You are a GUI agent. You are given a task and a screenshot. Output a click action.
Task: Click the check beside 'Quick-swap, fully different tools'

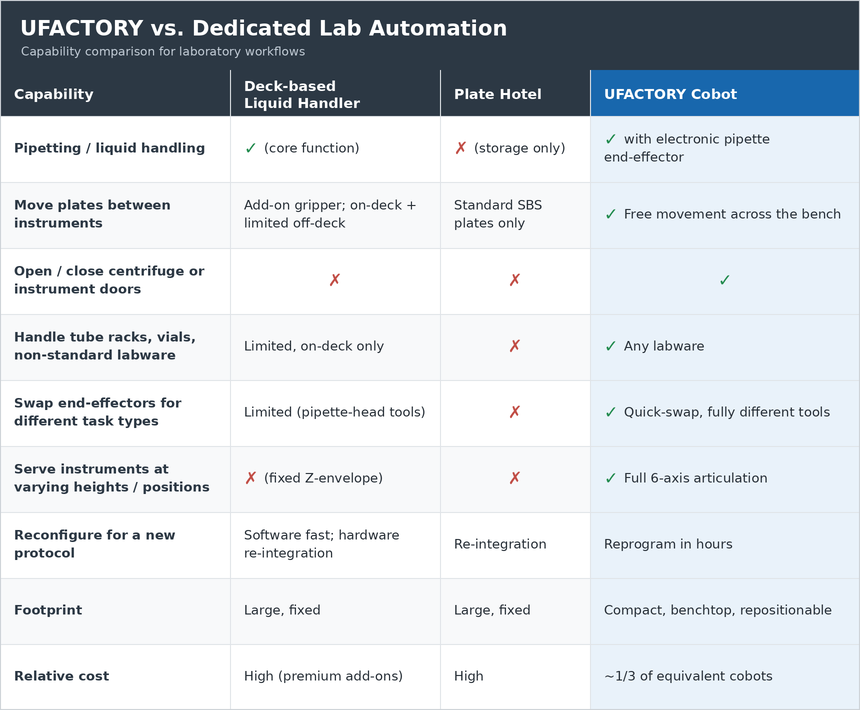(610, 412)
